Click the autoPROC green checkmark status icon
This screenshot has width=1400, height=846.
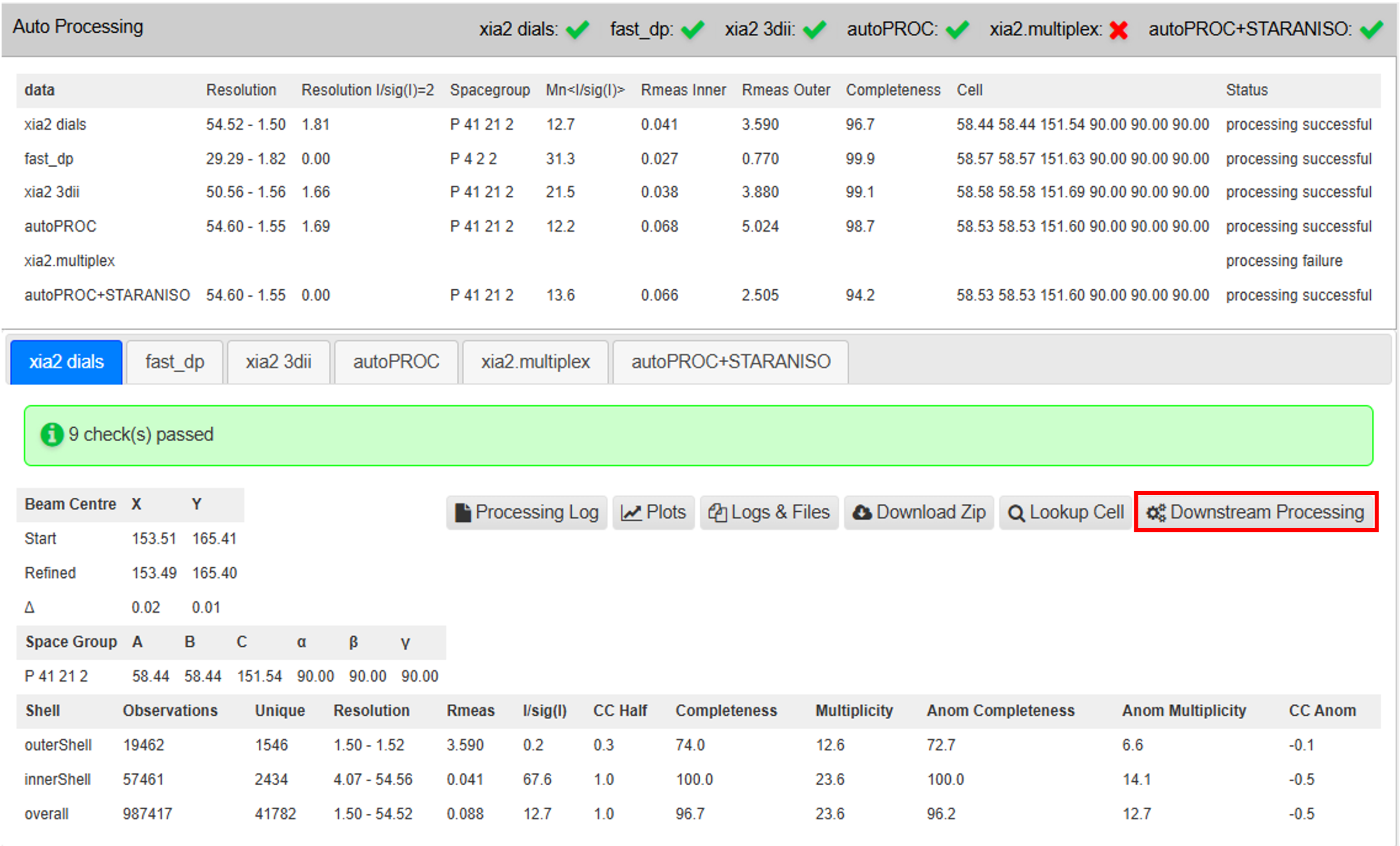point(957,29)
